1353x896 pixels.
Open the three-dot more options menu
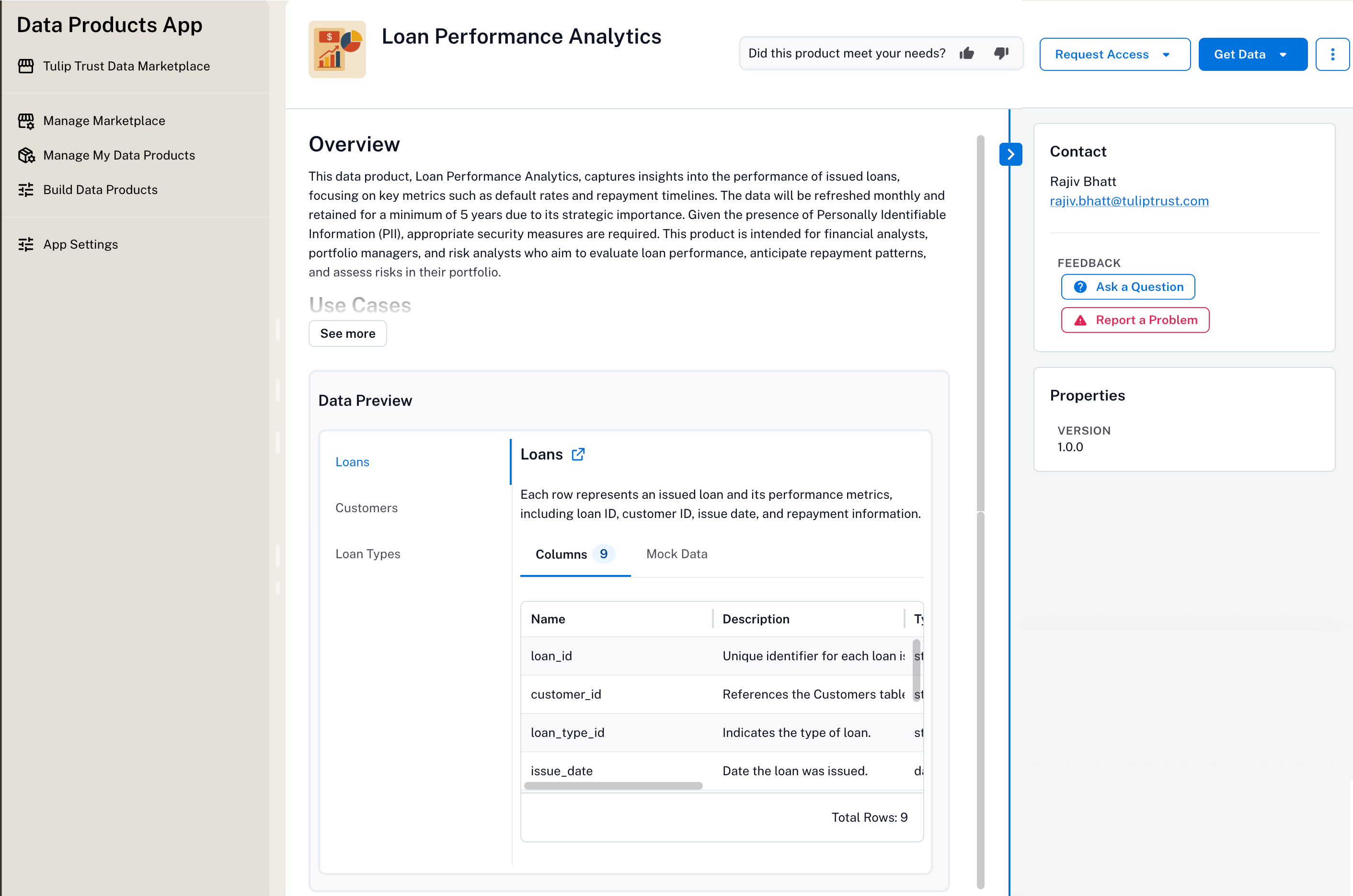click(x=1332, y=54)
